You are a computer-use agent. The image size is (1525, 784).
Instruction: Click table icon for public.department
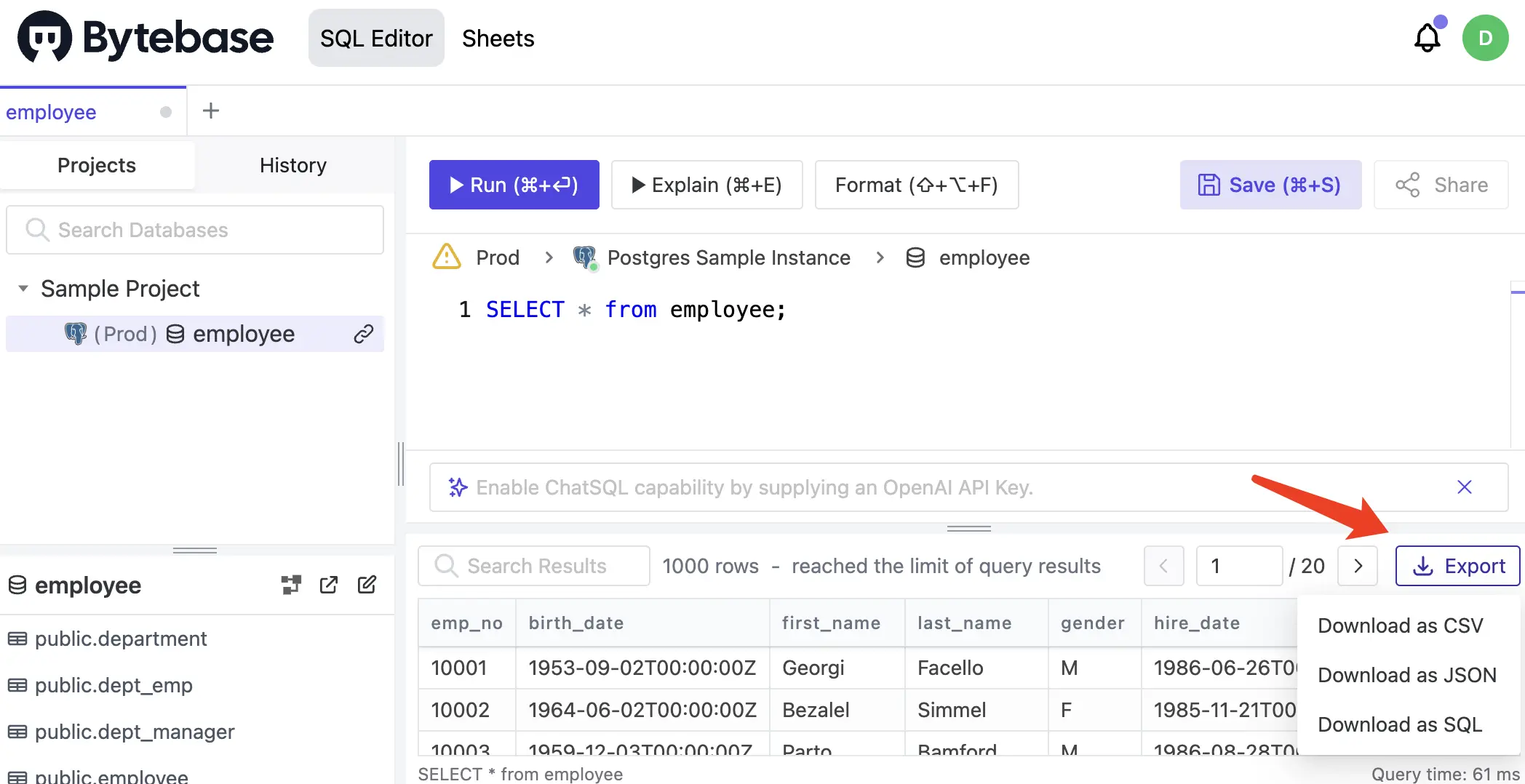(17, 639)
